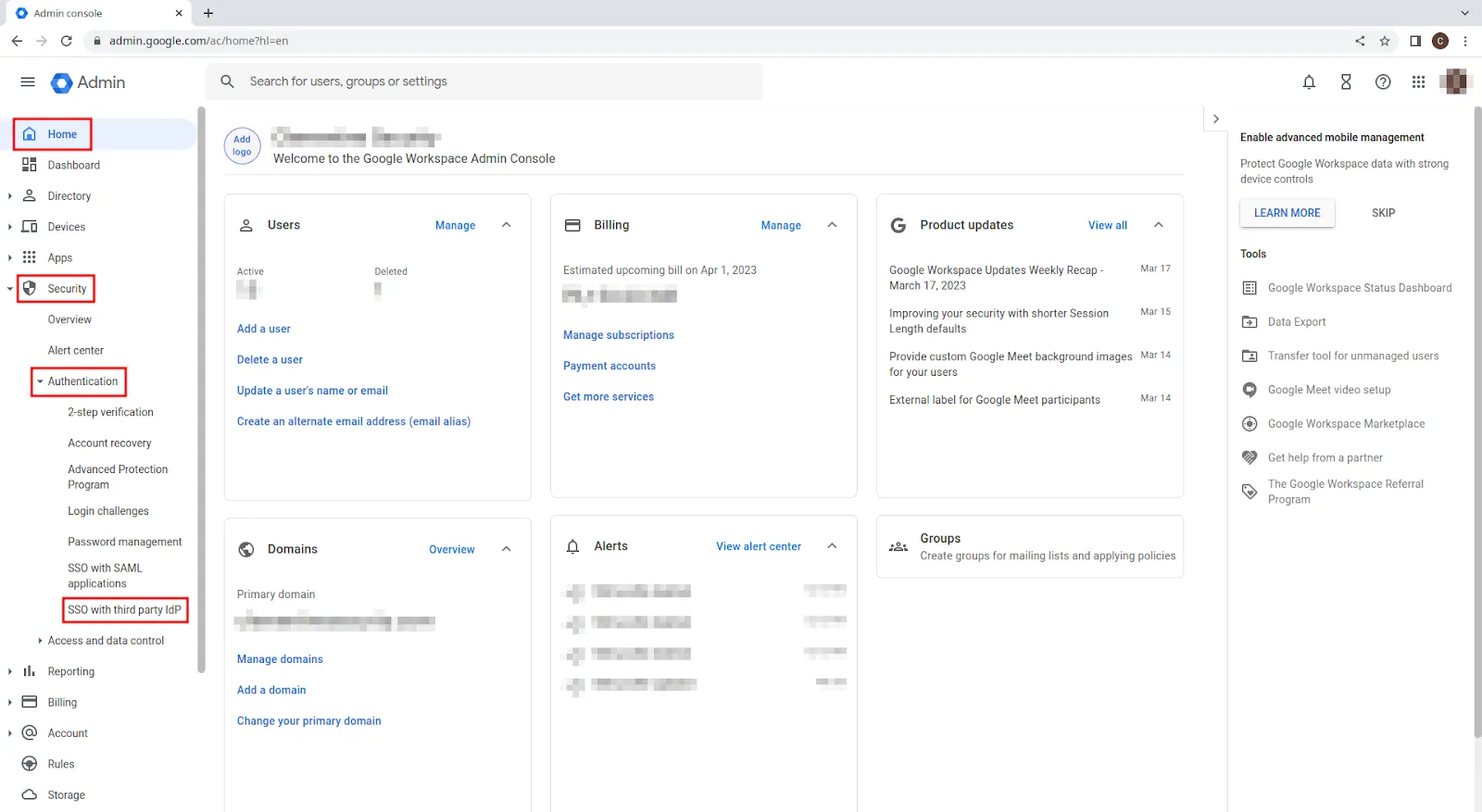The image size is (1482, 812).
Task: Click the Add logo circle
Action: pos(243,146)
